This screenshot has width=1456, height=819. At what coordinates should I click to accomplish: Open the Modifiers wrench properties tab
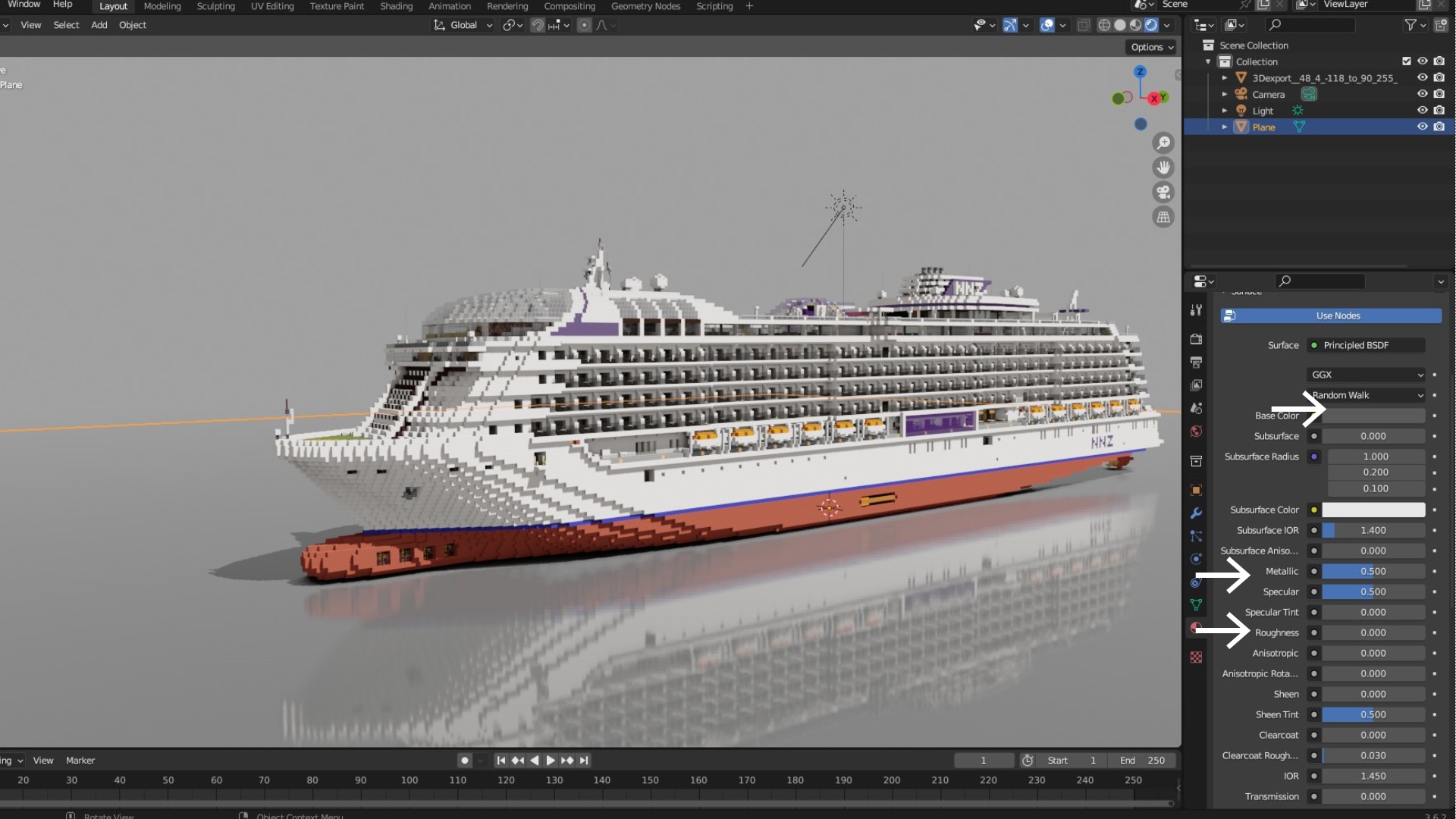(x=1196, y=513)
